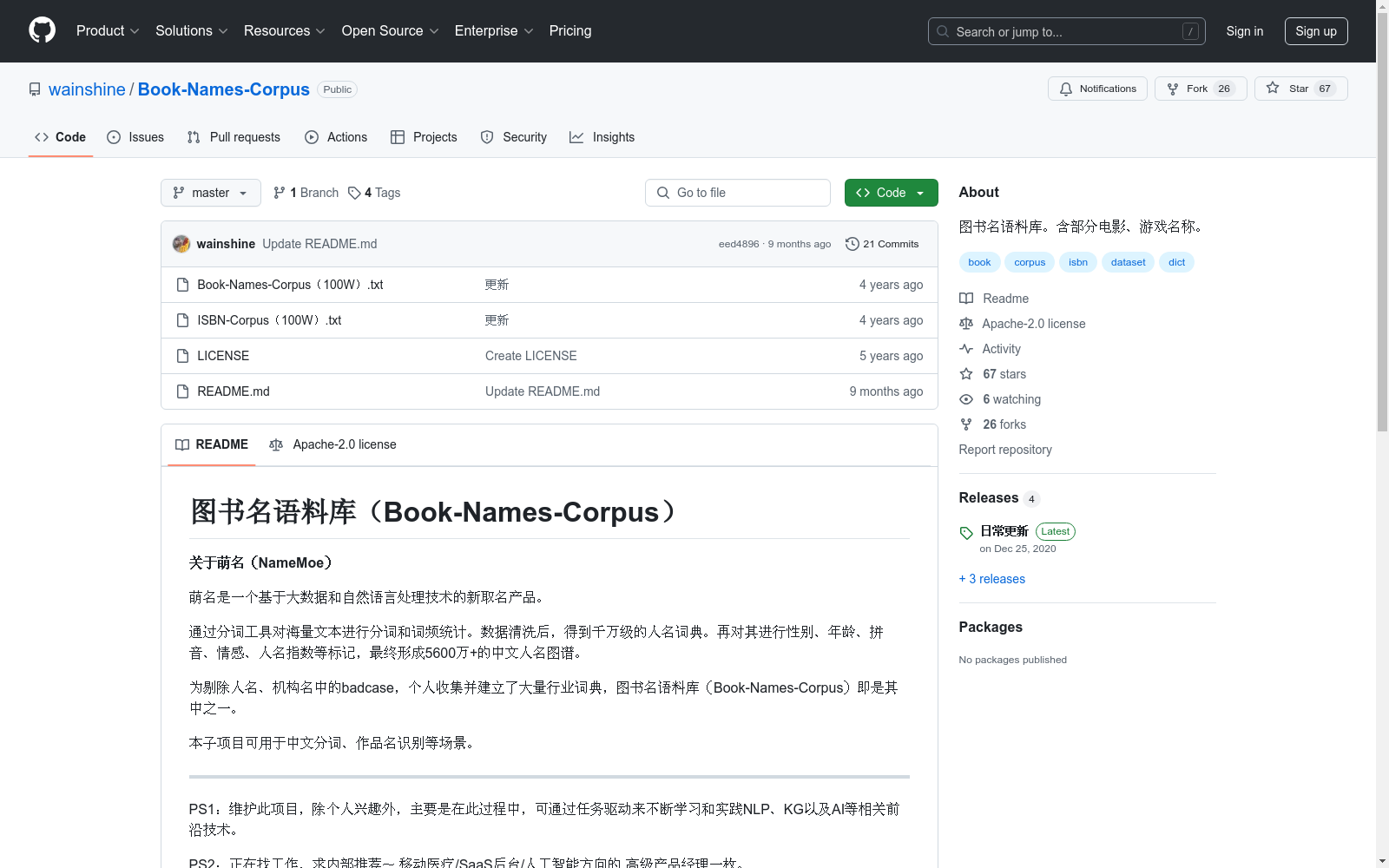
Task: Click the isbn topic tag
Action: (x=1078, y=262)
